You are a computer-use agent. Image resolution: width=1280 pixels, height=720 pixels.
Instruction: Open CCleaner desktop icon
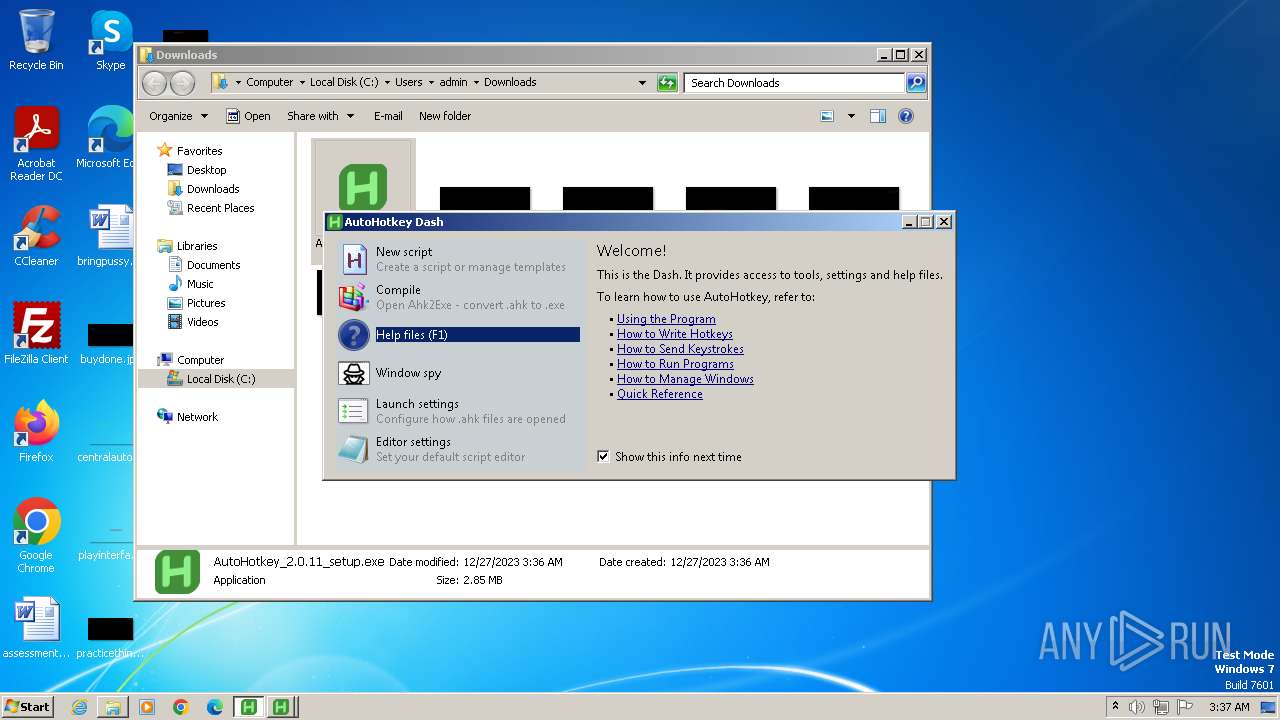pos(36,237)
